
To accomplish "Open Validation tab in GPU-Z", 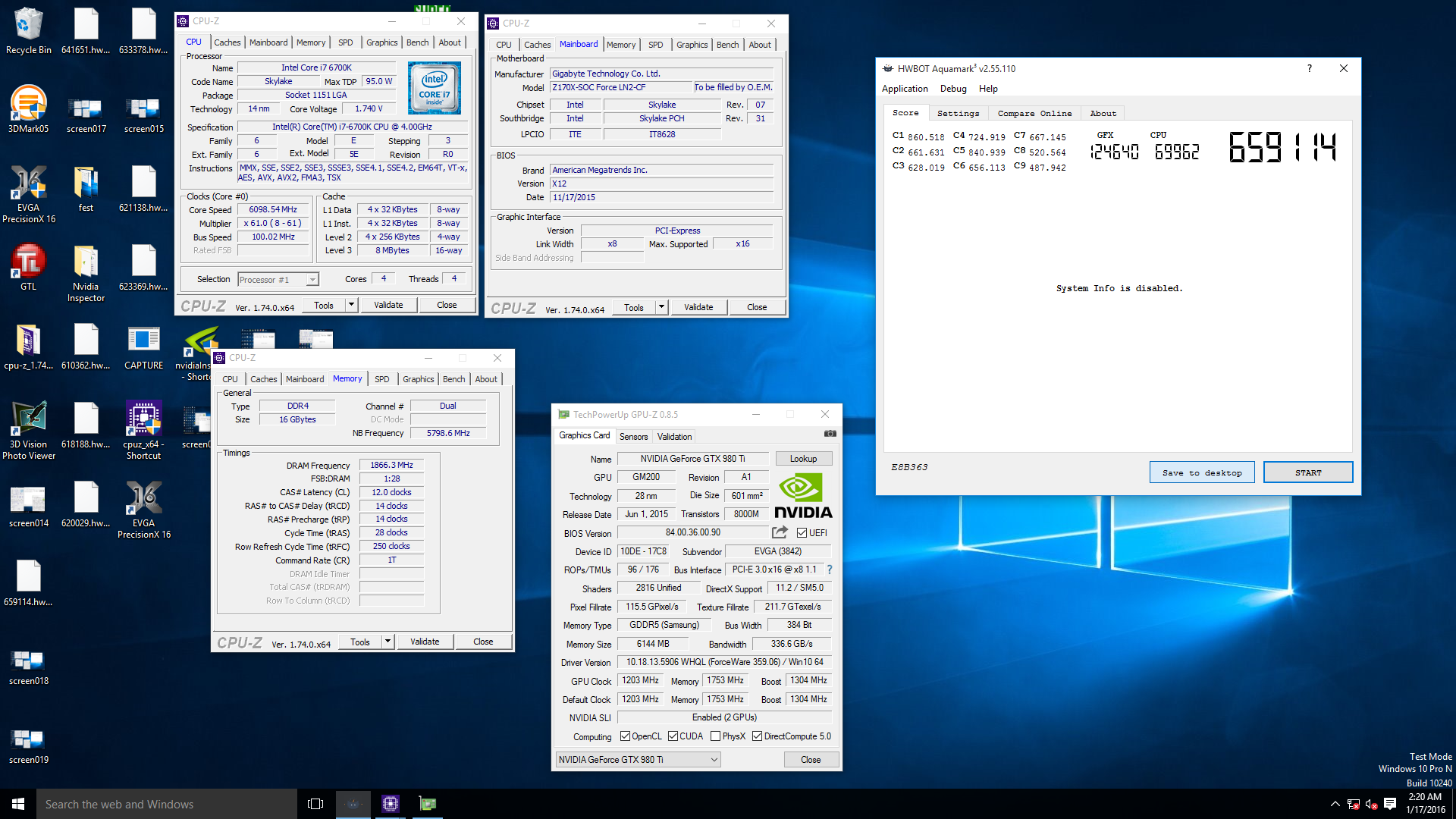I will (x=674, y=437).
